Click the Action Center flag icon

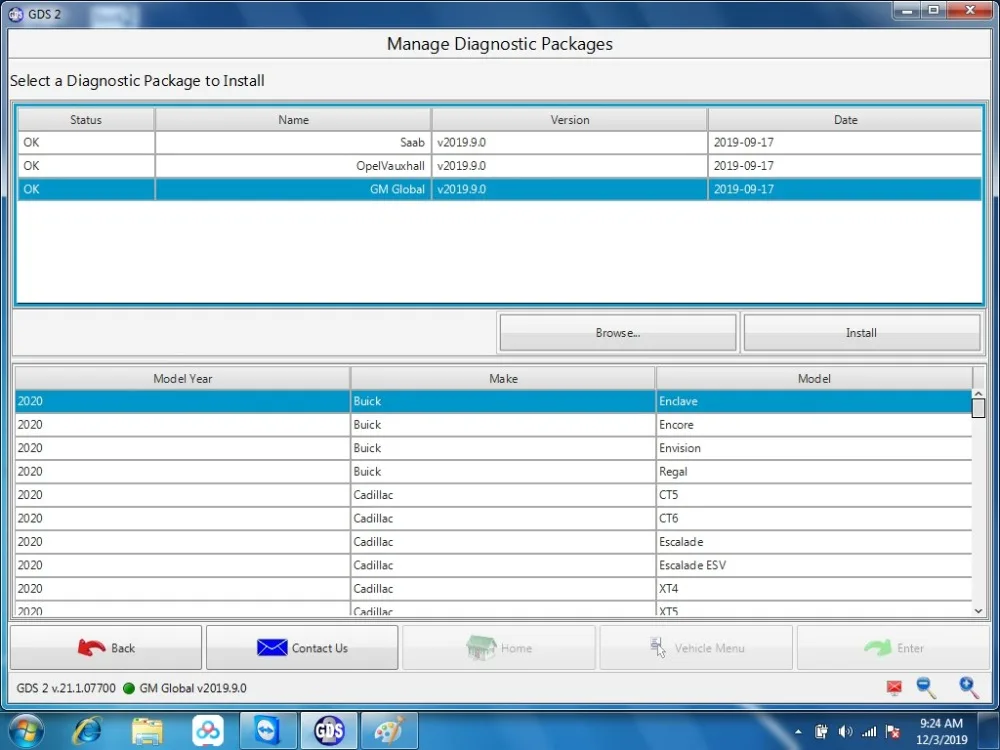click(893, 732)
